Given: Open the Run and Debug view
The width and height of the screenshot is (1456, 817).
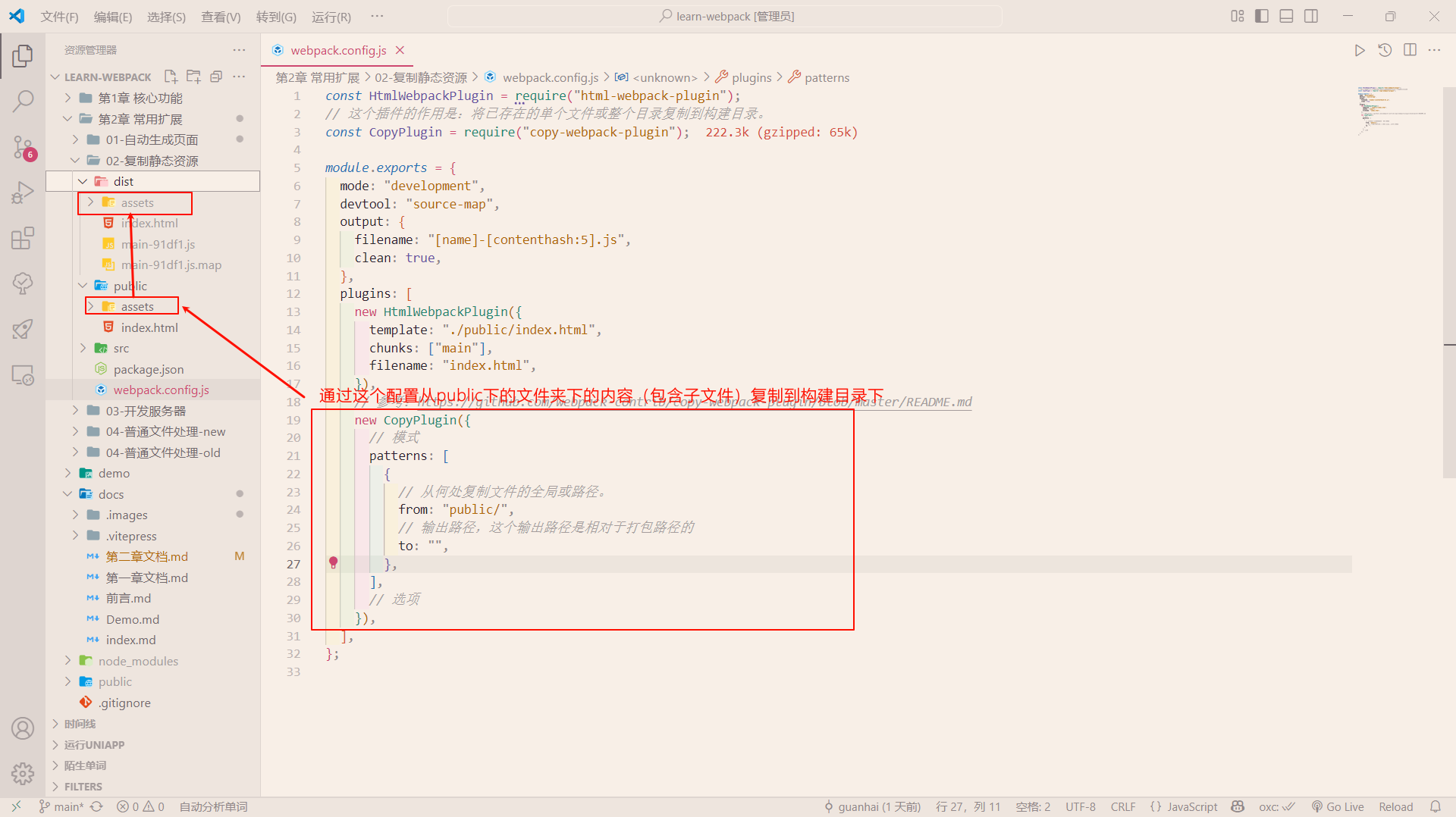Looking at the screenshot, I should tap(23, 193).
